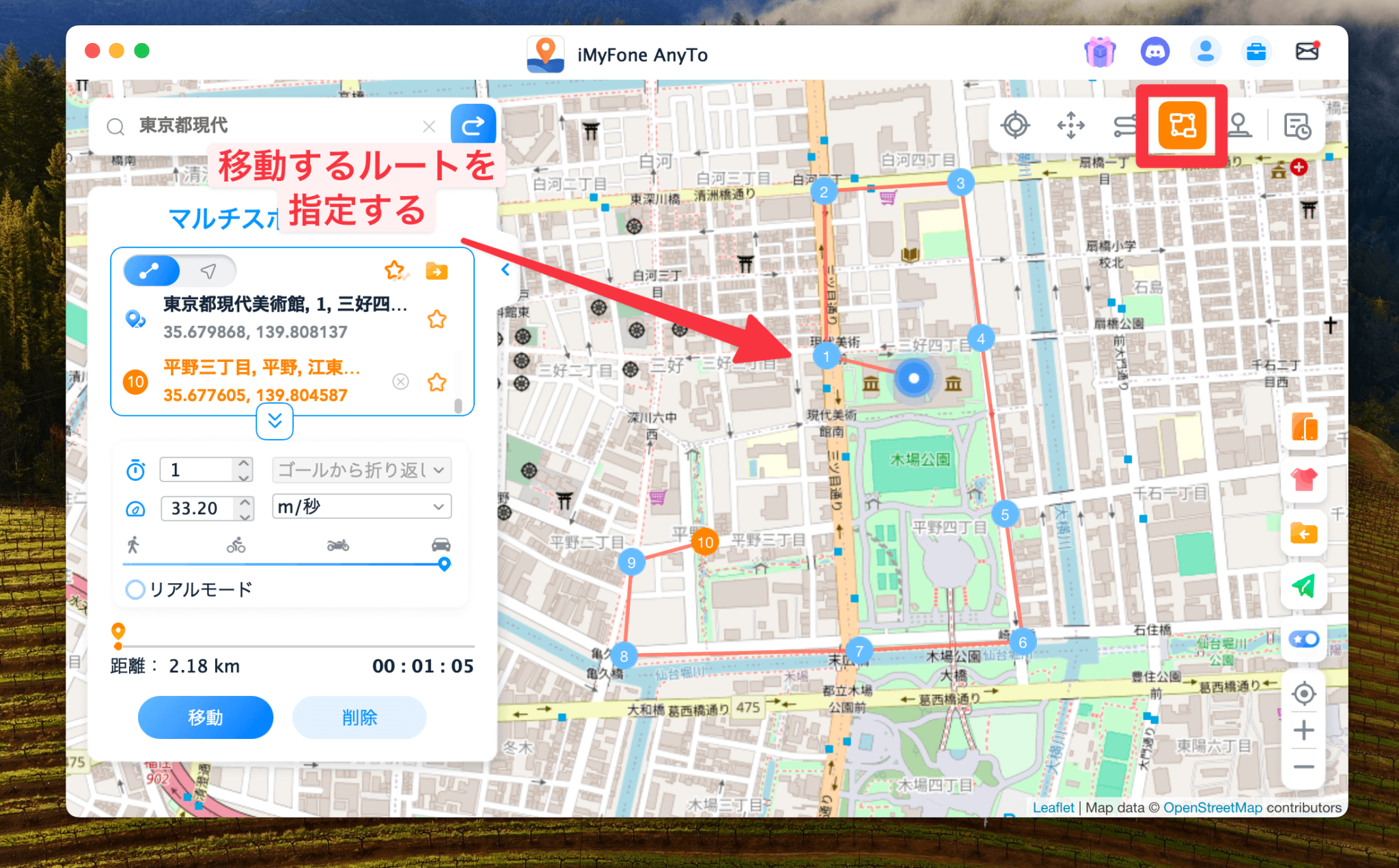
Task: Open the m/秒 speed unit dropdown
Action: (x=361, y=507)
